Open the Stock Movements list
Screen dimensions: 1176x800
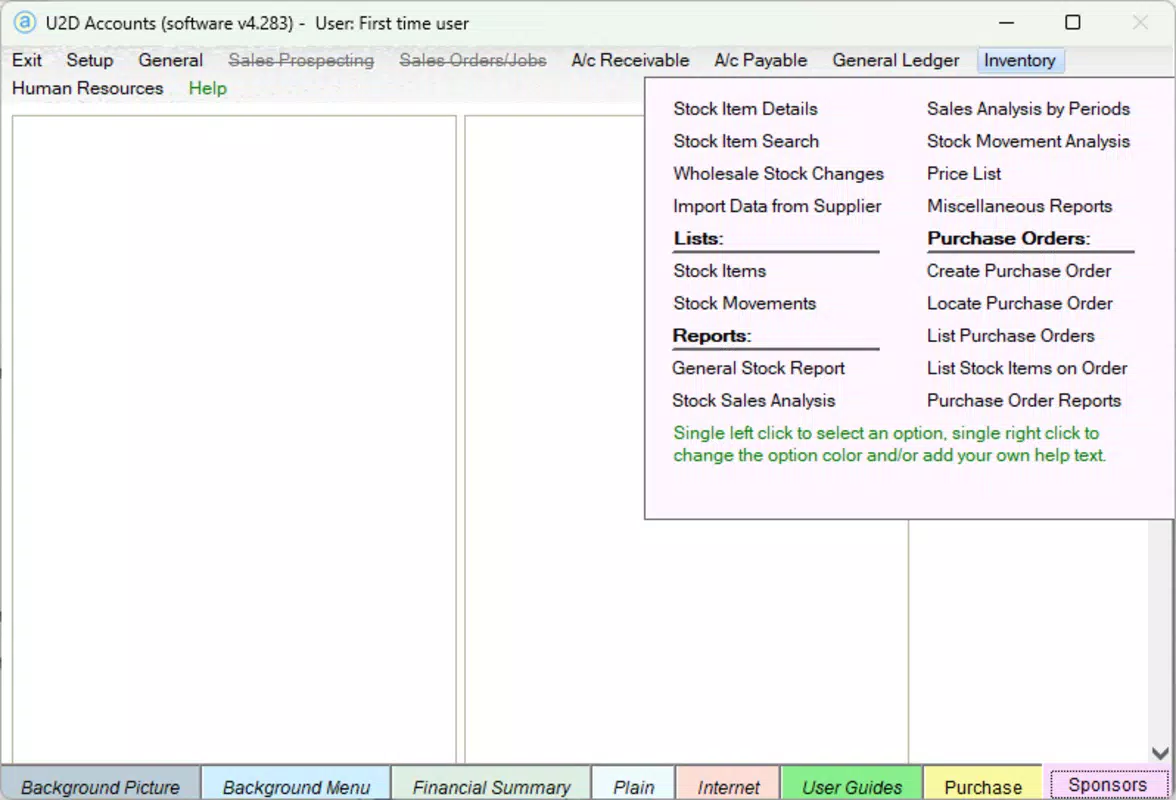coord(745,303)
